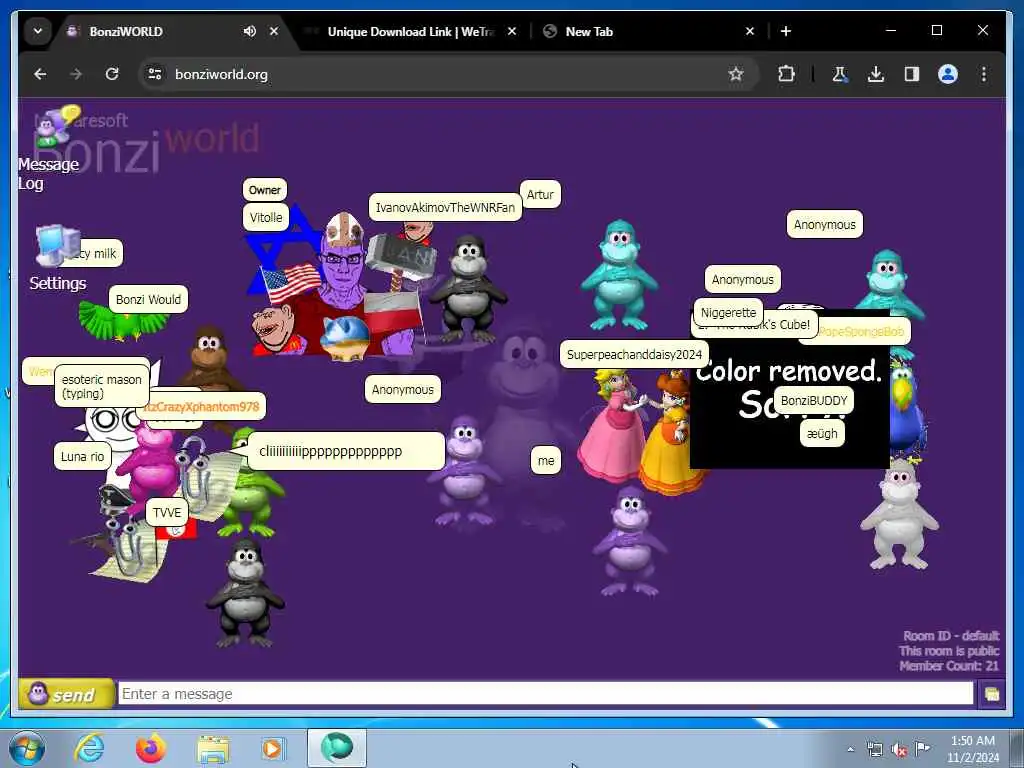
Task: Click the back navigation arrow
Action: pyautogui.click(x=40, y=74)
